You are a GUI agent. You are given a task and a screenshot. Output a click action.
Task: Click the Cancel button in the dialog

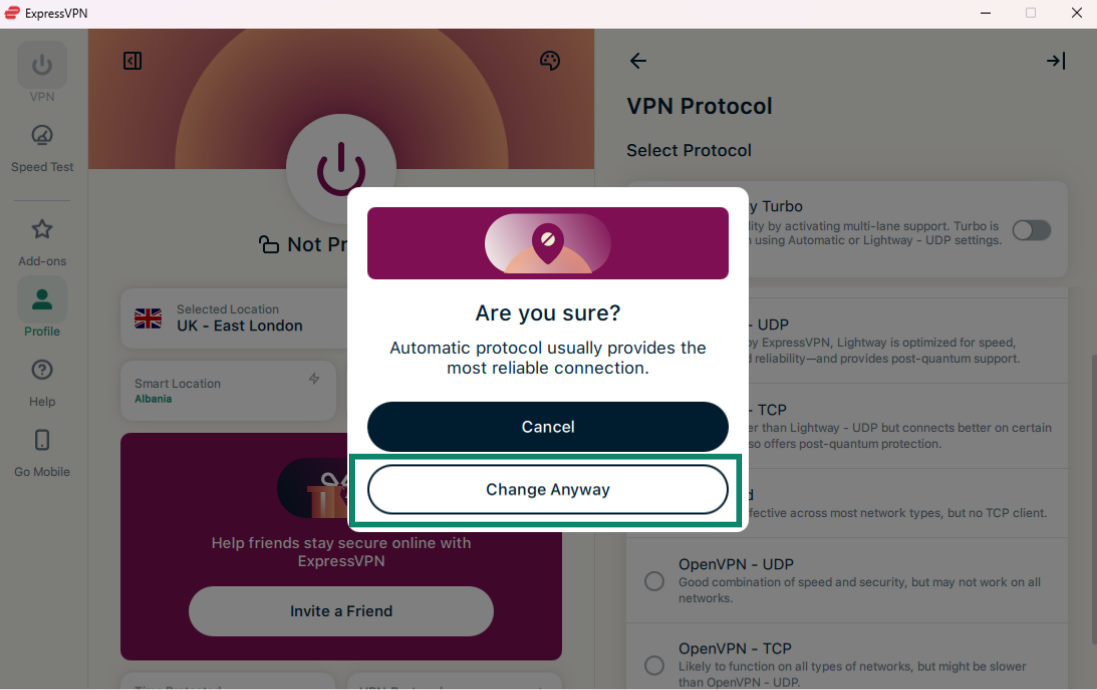coord(548,427)
